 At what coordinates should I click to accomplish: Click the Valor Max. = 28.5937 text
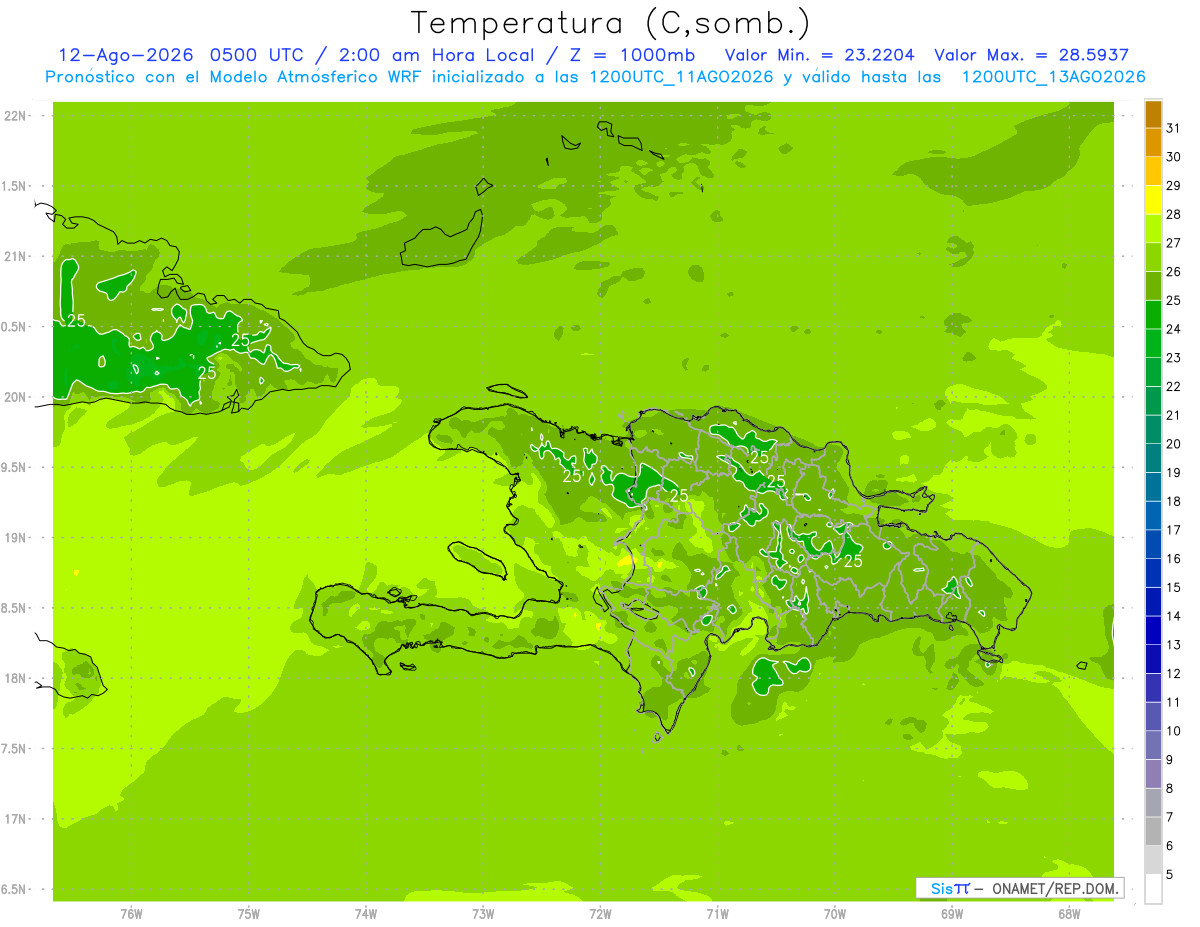(1032, 55)
